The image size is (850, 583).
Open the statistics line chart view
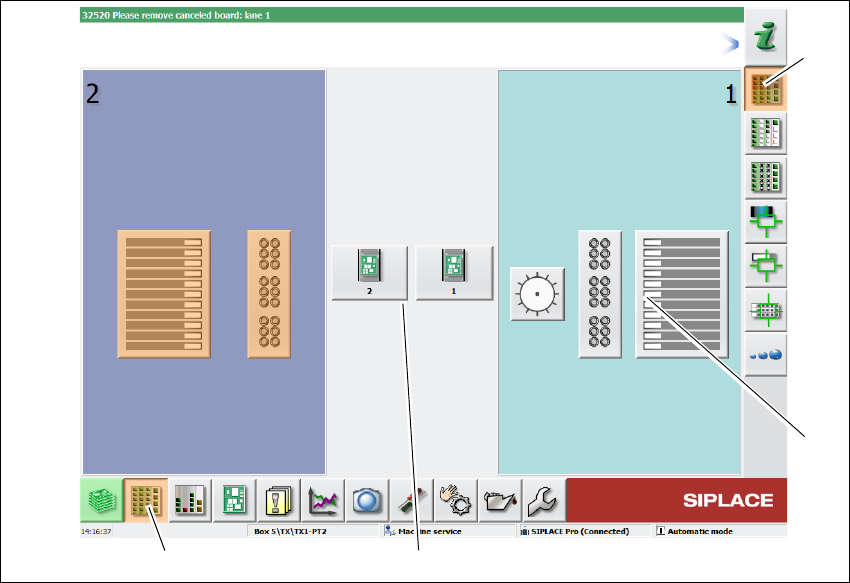click(323, 500)
